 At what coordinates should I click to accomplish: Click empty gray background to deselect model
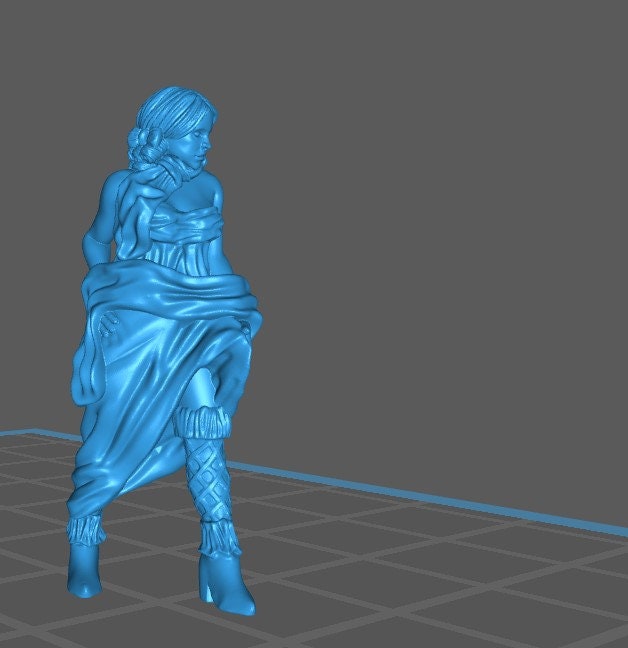[450, 200]
